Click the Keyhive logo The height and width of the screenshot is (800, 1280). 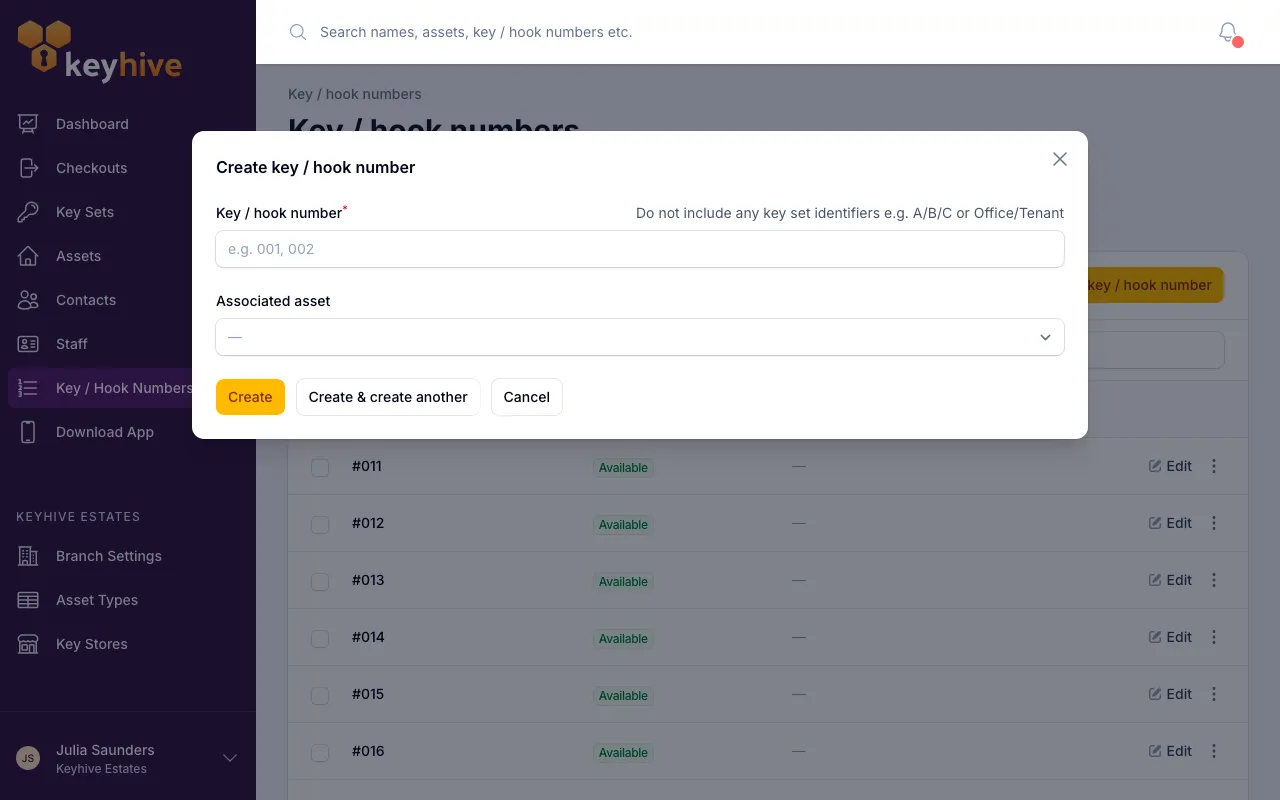pos(100,50)
